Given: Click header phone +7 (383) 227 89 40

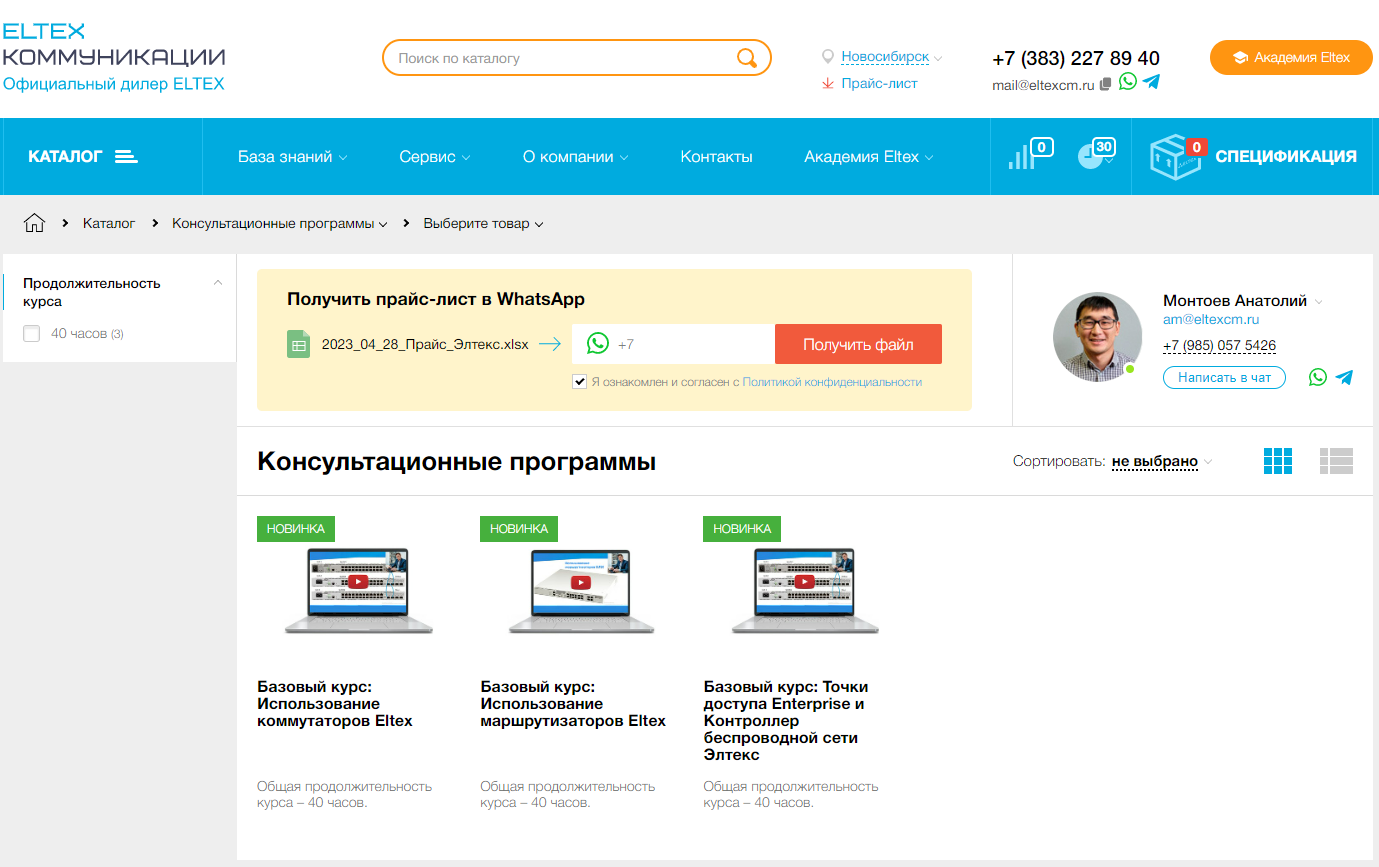Looking at the screenshot, I should point(1076,58).
